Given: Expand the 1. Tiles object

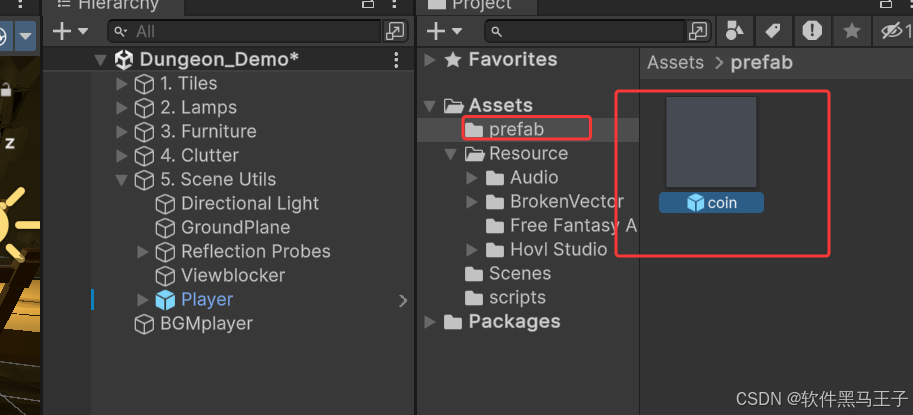Looking at the screenshot, I should 122,84.
